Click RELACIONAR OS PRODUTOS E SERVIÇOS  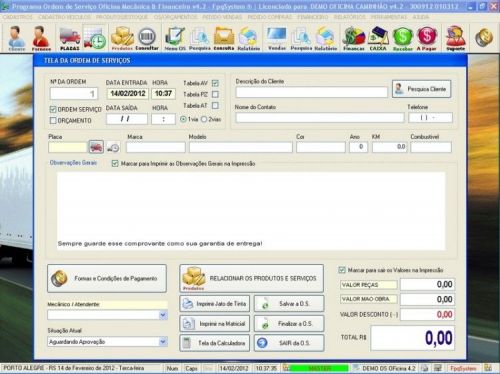[x=251, y=278]
